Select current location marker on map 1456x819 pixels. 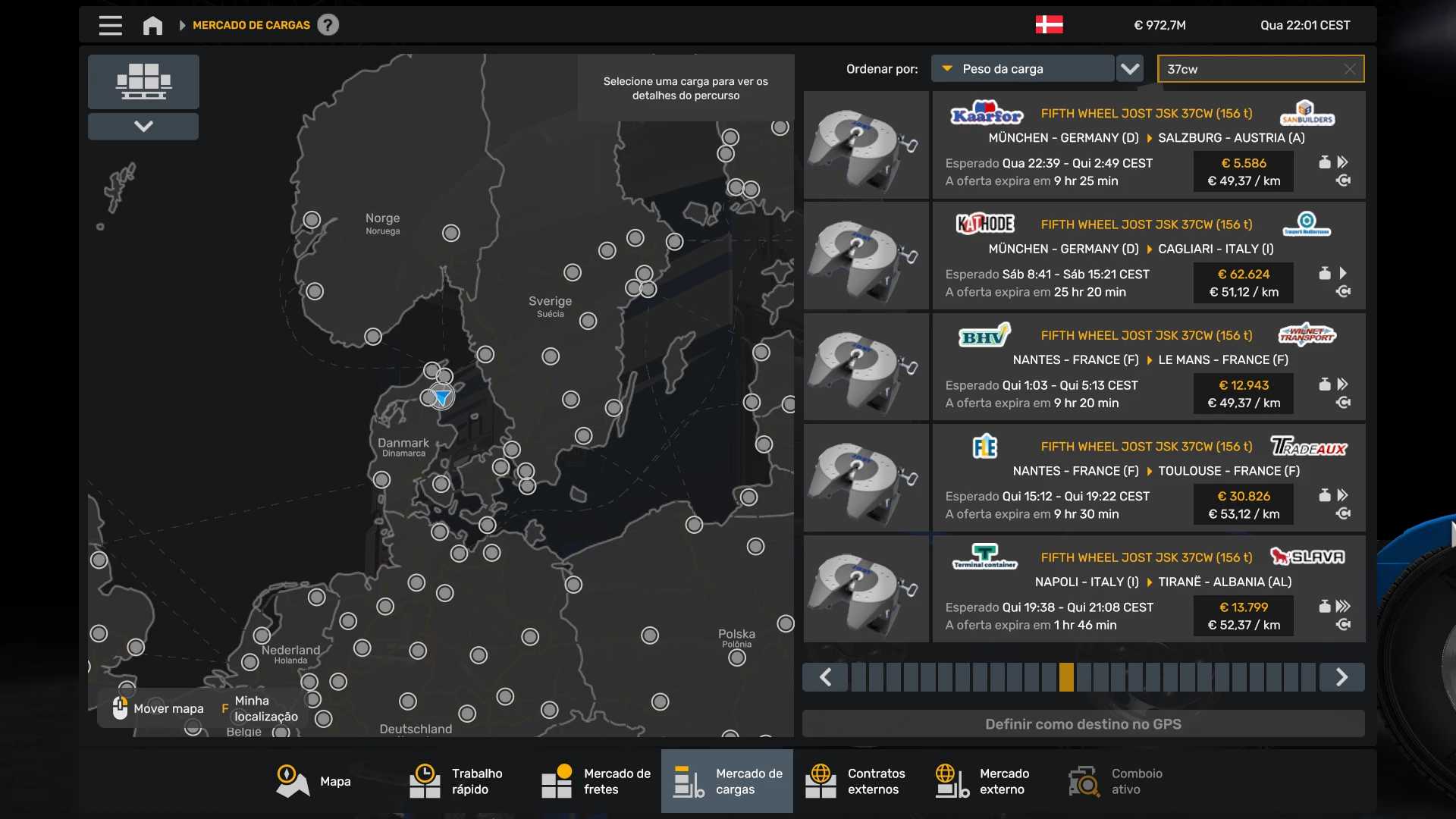click(x=441, y=397)
